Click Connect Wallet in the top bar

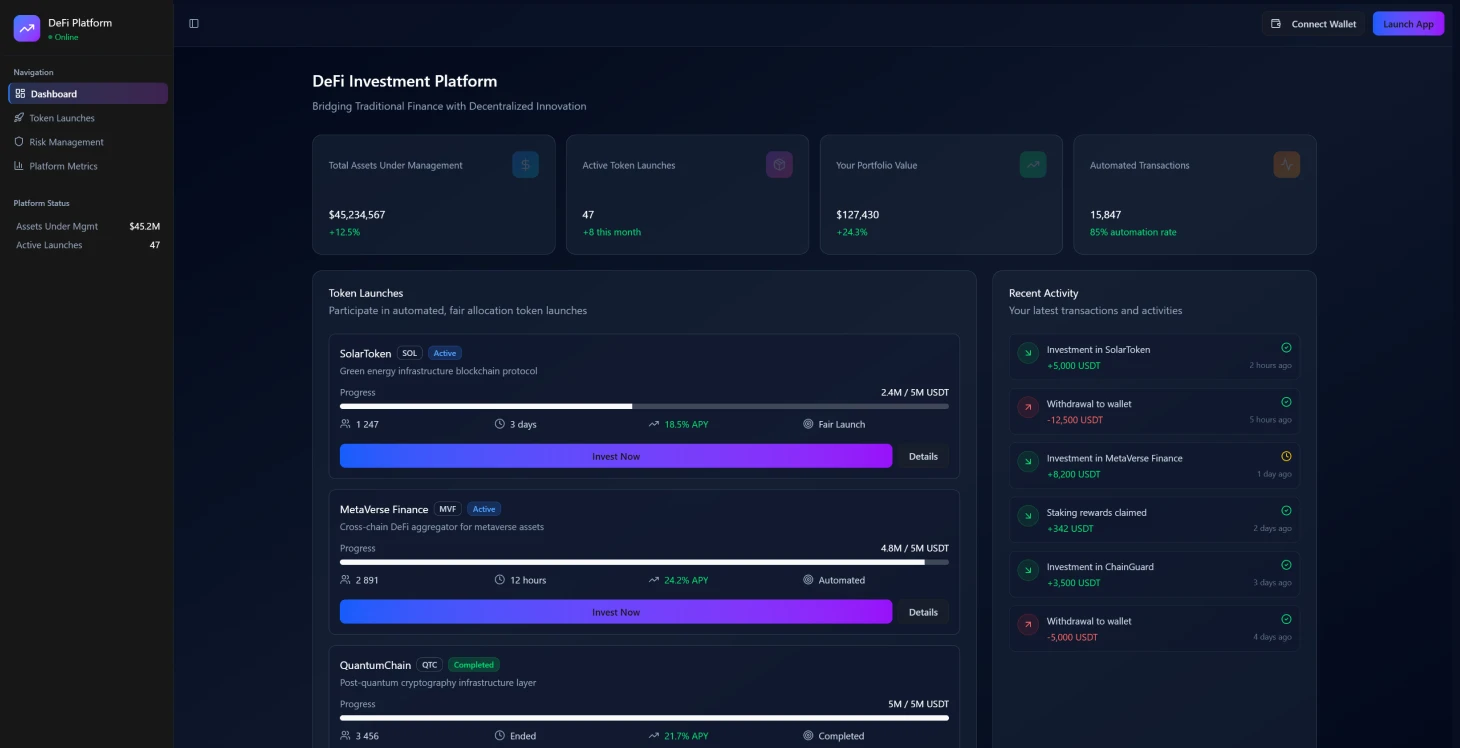1313,23
